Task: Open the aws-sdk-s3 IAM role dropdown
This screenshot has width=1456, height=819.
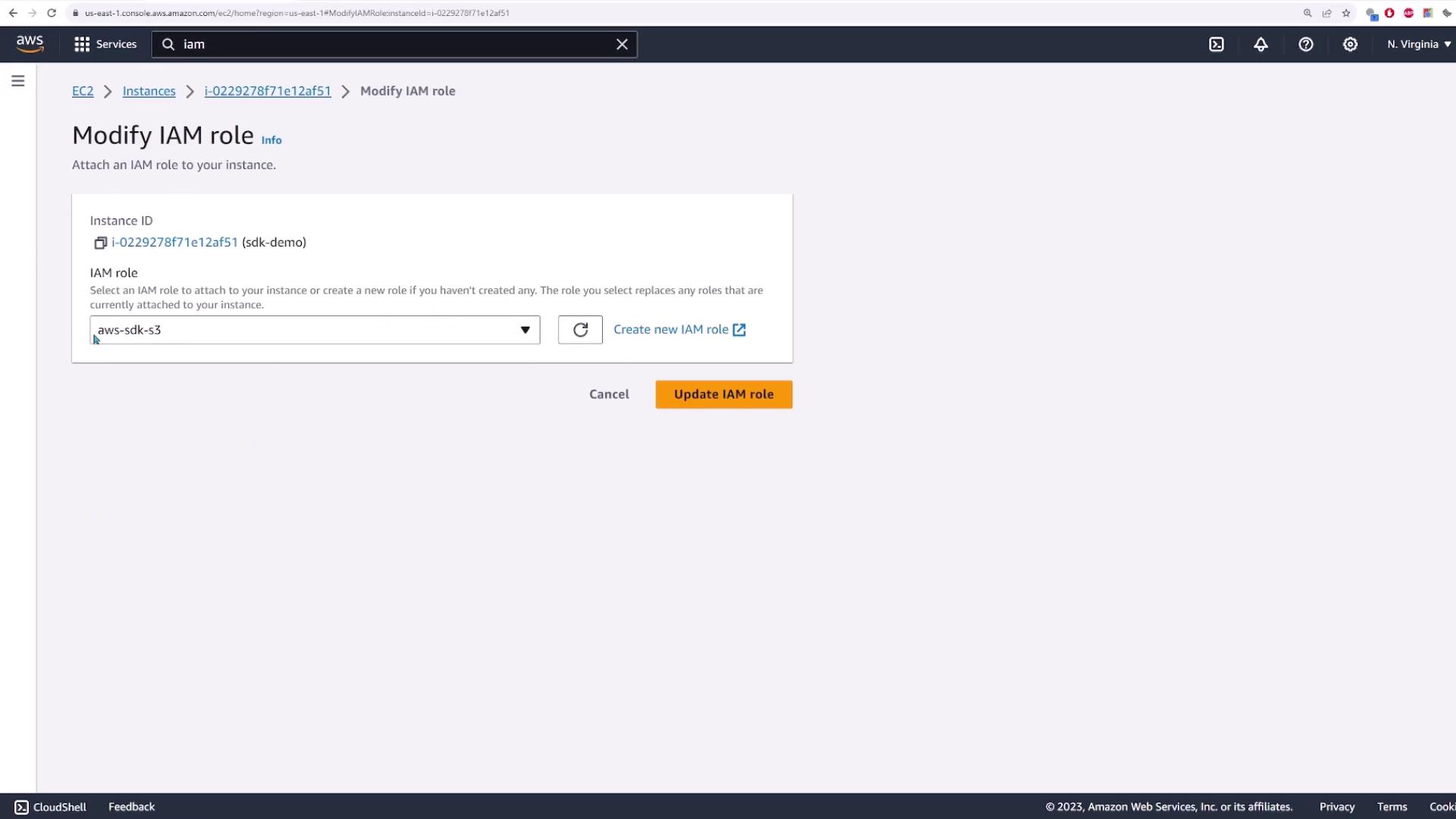Action: click(315, 330)
